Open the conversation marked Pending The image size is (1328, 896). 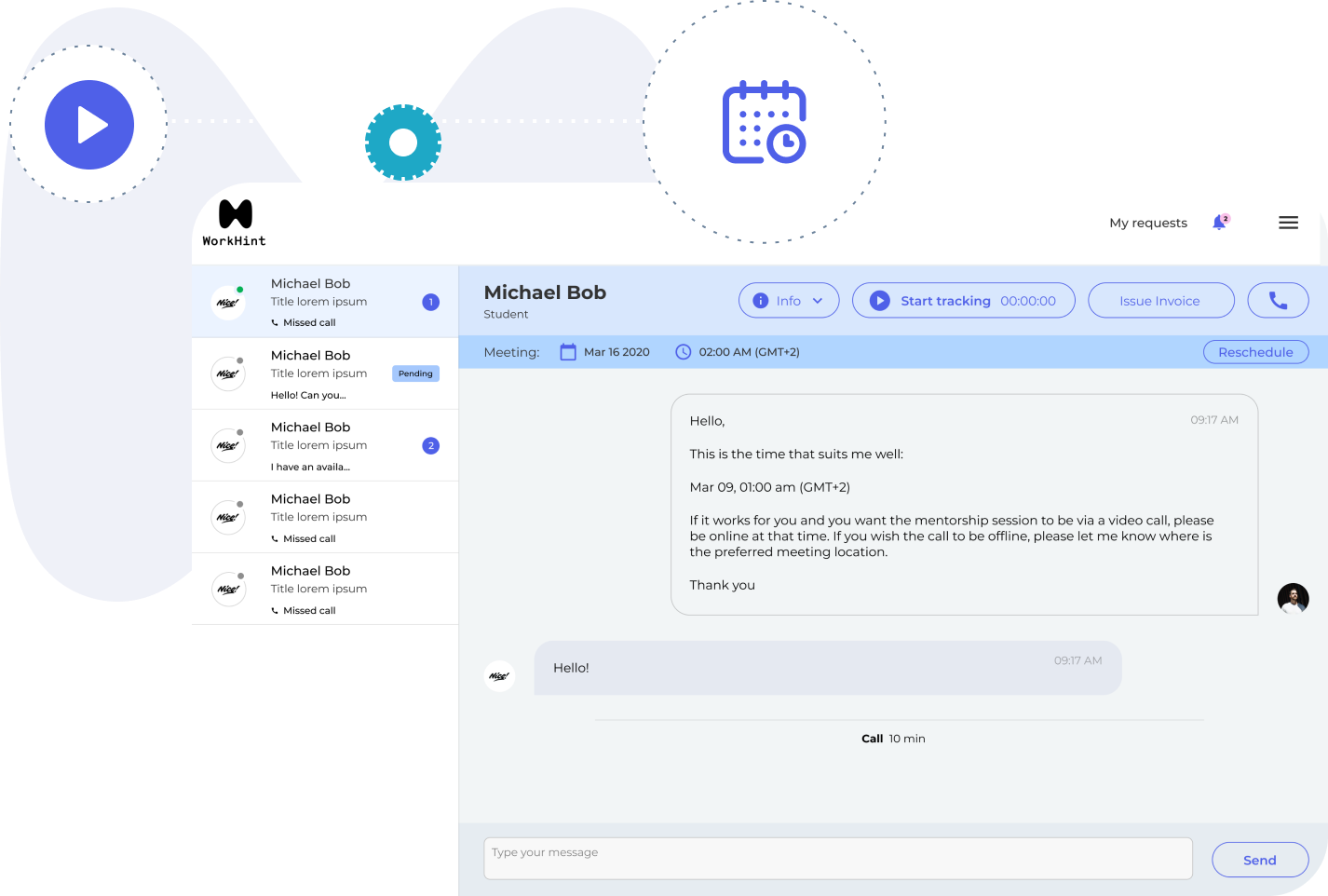(325, 373)
